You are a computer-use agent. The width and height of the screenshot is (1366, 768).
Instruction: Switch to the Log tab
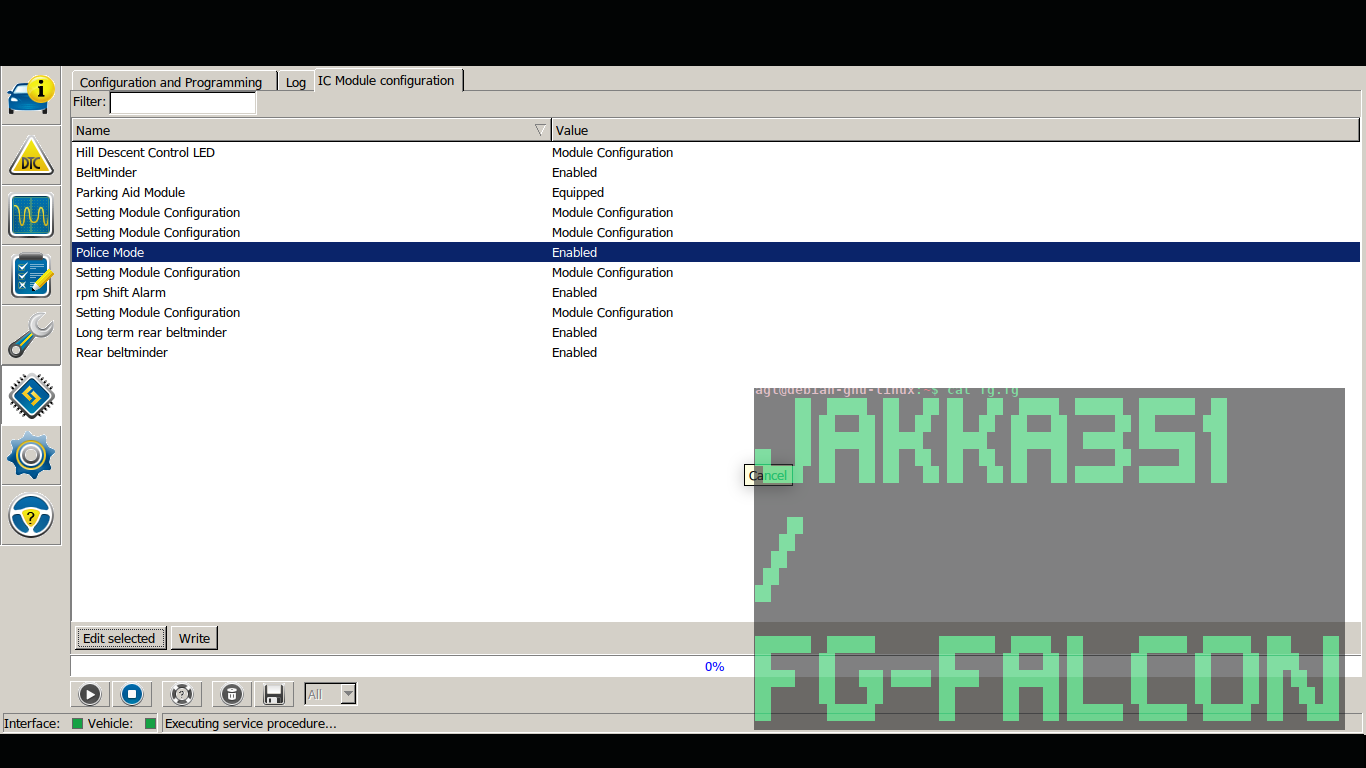(296, 82)
